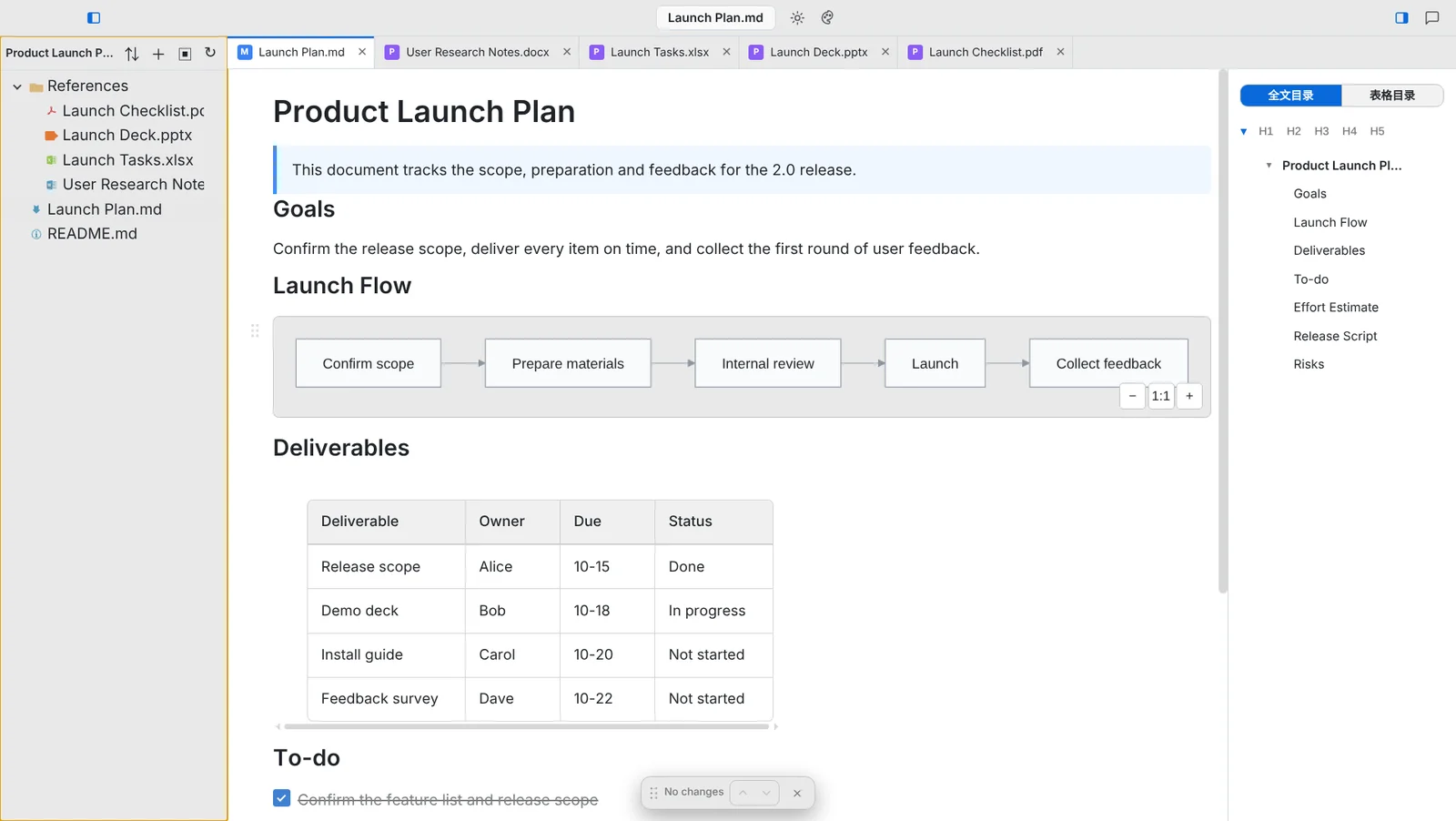Switch to User Research Notes.docx tab

point(478,52)
